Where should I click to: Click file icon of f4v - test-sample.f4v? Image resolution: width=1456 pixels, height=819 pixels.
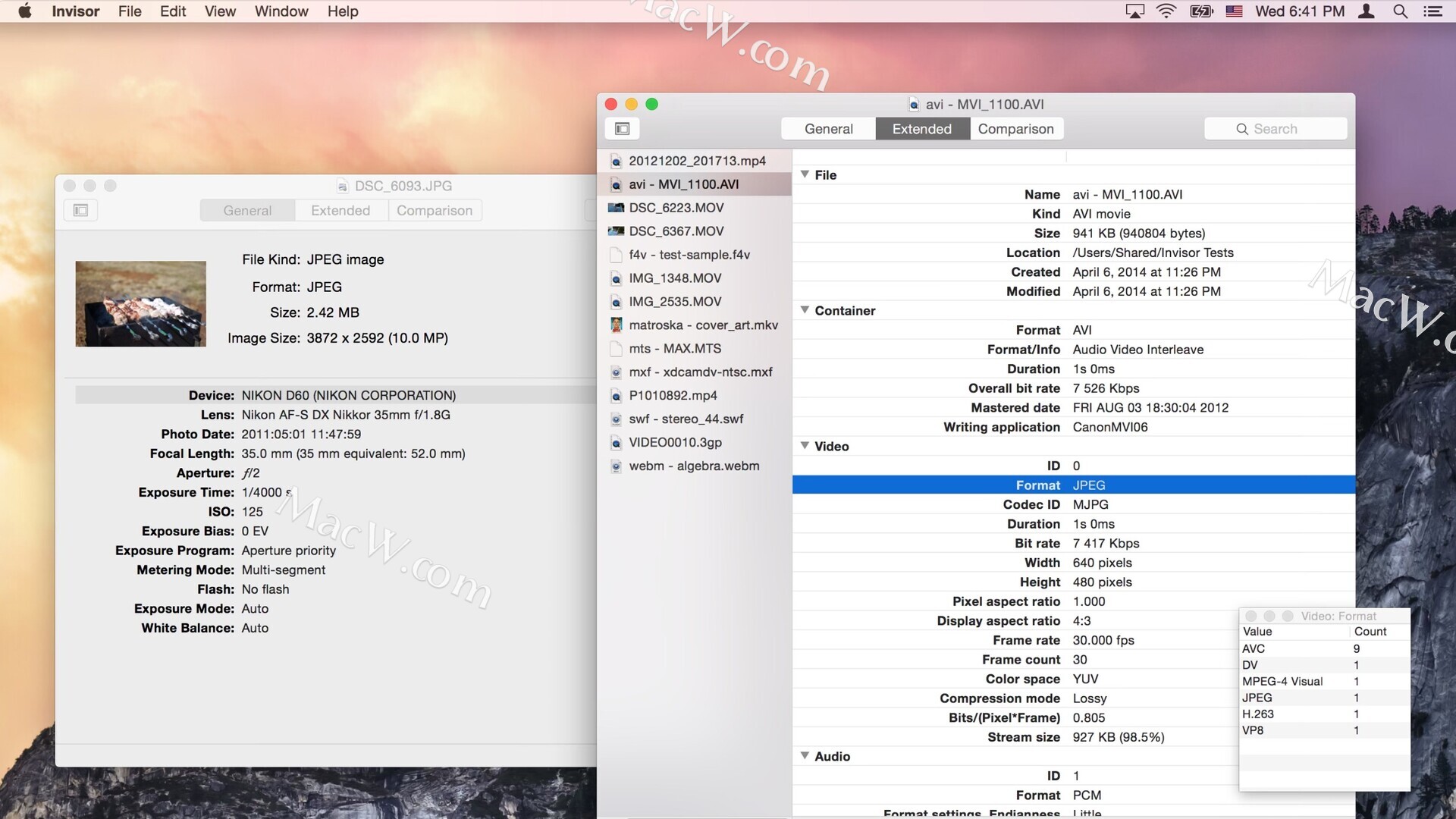coord(616,255)
